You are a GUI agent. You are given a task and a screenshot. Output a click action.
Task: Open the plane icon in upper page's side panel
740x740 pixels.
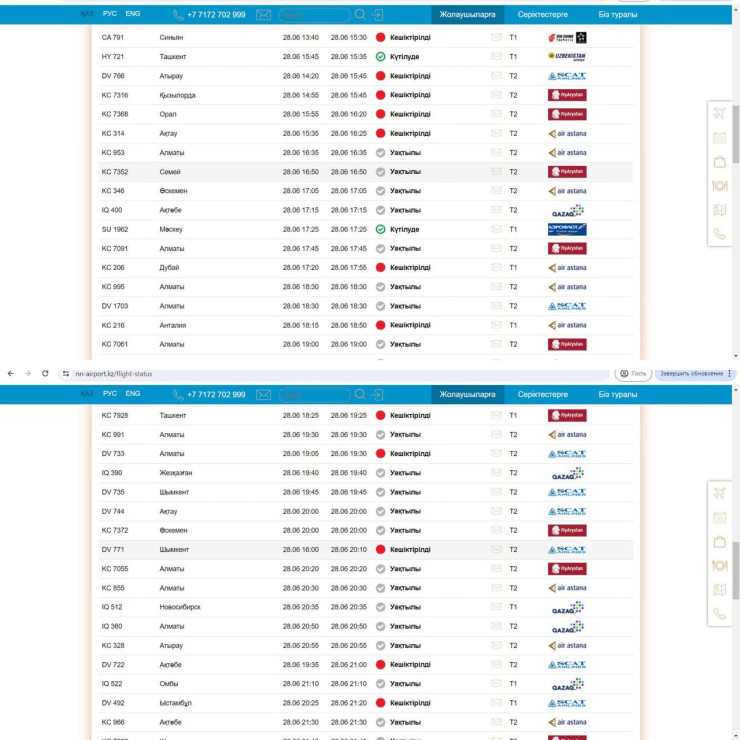pyautogui.click(x=719, y=112)
